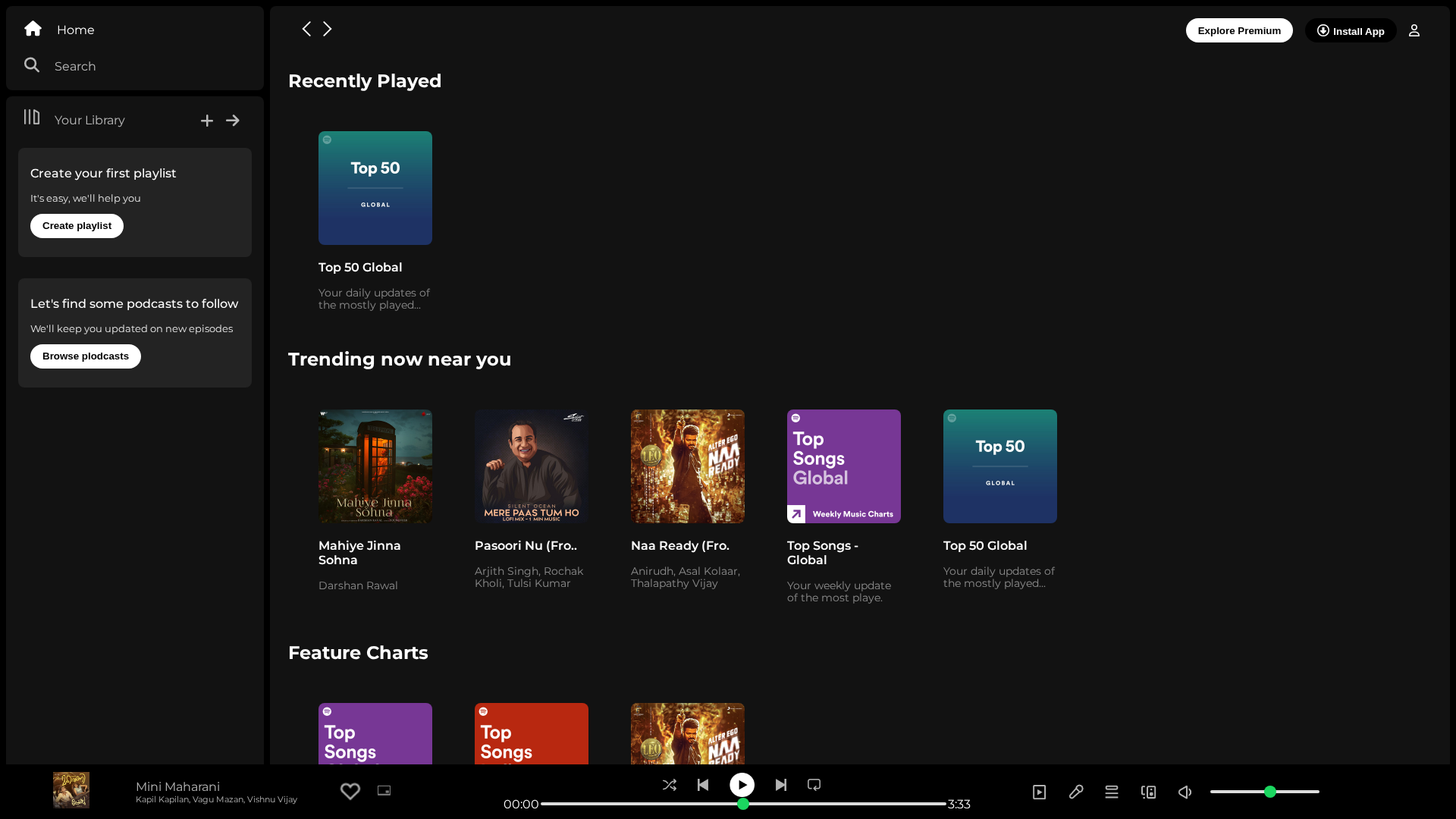Open picture-in-picture mini player icon
Viewport: 1456px width, 819px height.
tap(384, 790)
